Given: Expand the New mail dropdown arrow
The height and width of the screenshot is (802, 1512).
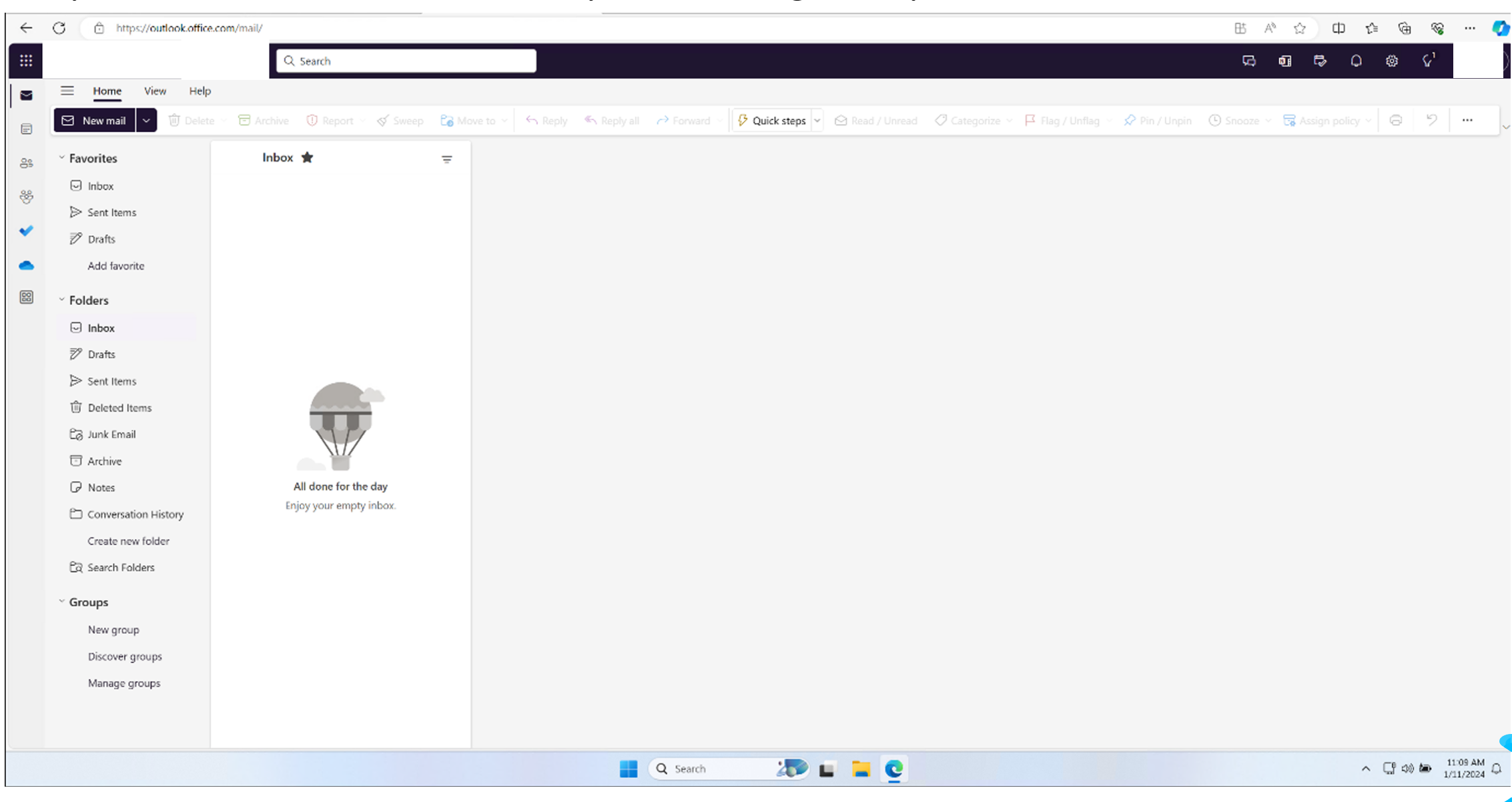Looking at the screenshot, I should click(x=146, y=120).
